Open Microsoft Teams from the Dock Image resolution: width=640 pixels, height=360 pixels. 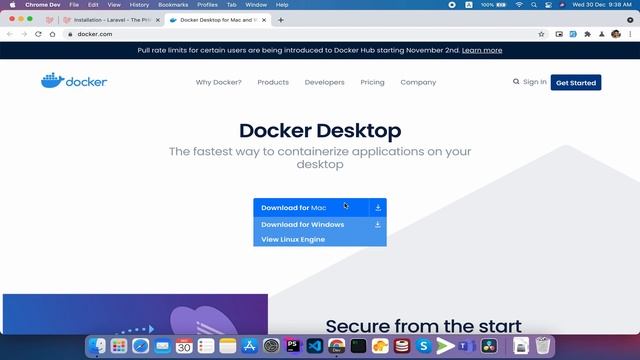point(467,346)
